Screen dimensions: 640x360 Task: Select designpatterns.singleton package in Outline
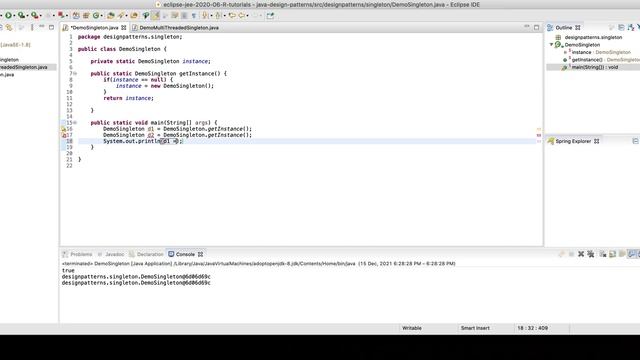tap(593, 37)
